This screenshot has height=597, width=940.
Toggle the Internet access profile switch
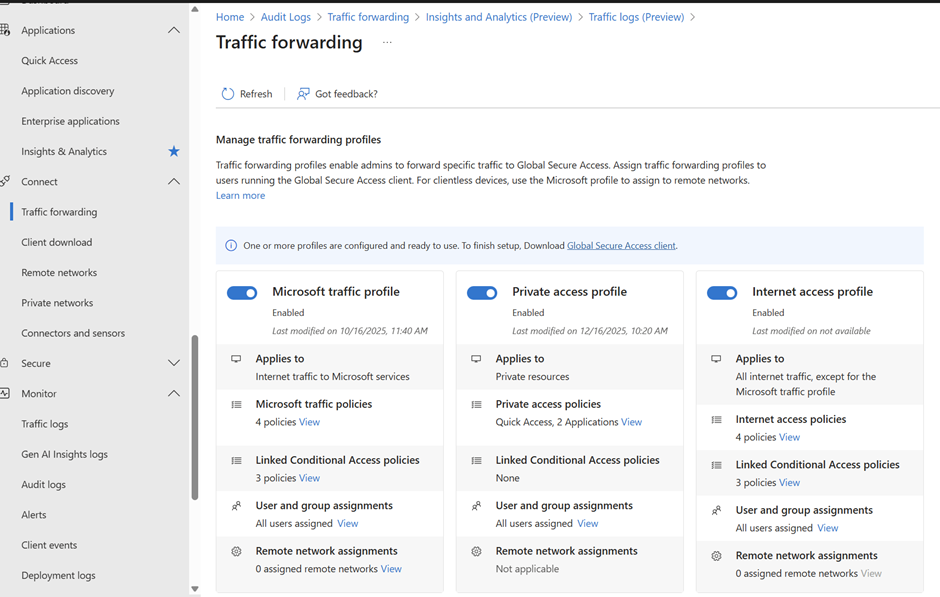[722, 293]
